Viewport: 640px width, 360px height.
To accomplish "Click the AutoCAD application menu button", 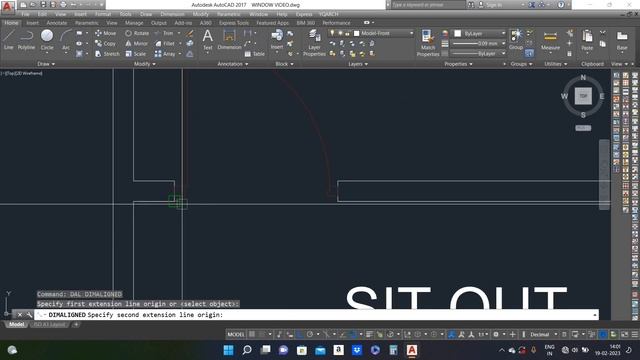I will [7, 6].
